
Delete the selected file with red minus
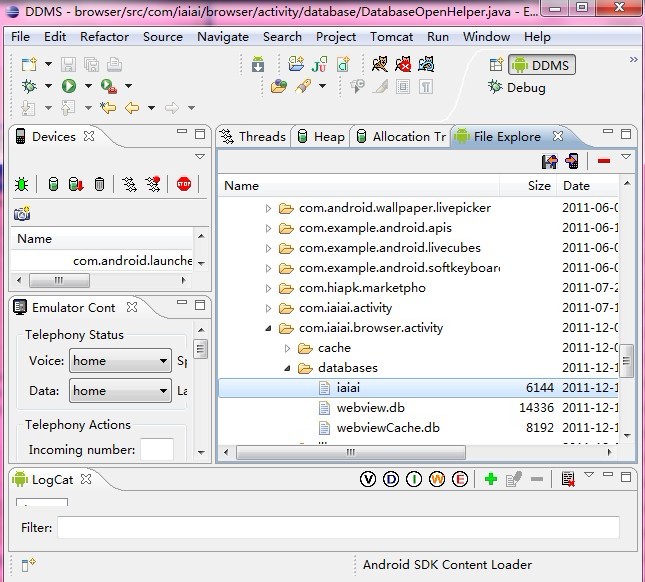tap(604, 161)
